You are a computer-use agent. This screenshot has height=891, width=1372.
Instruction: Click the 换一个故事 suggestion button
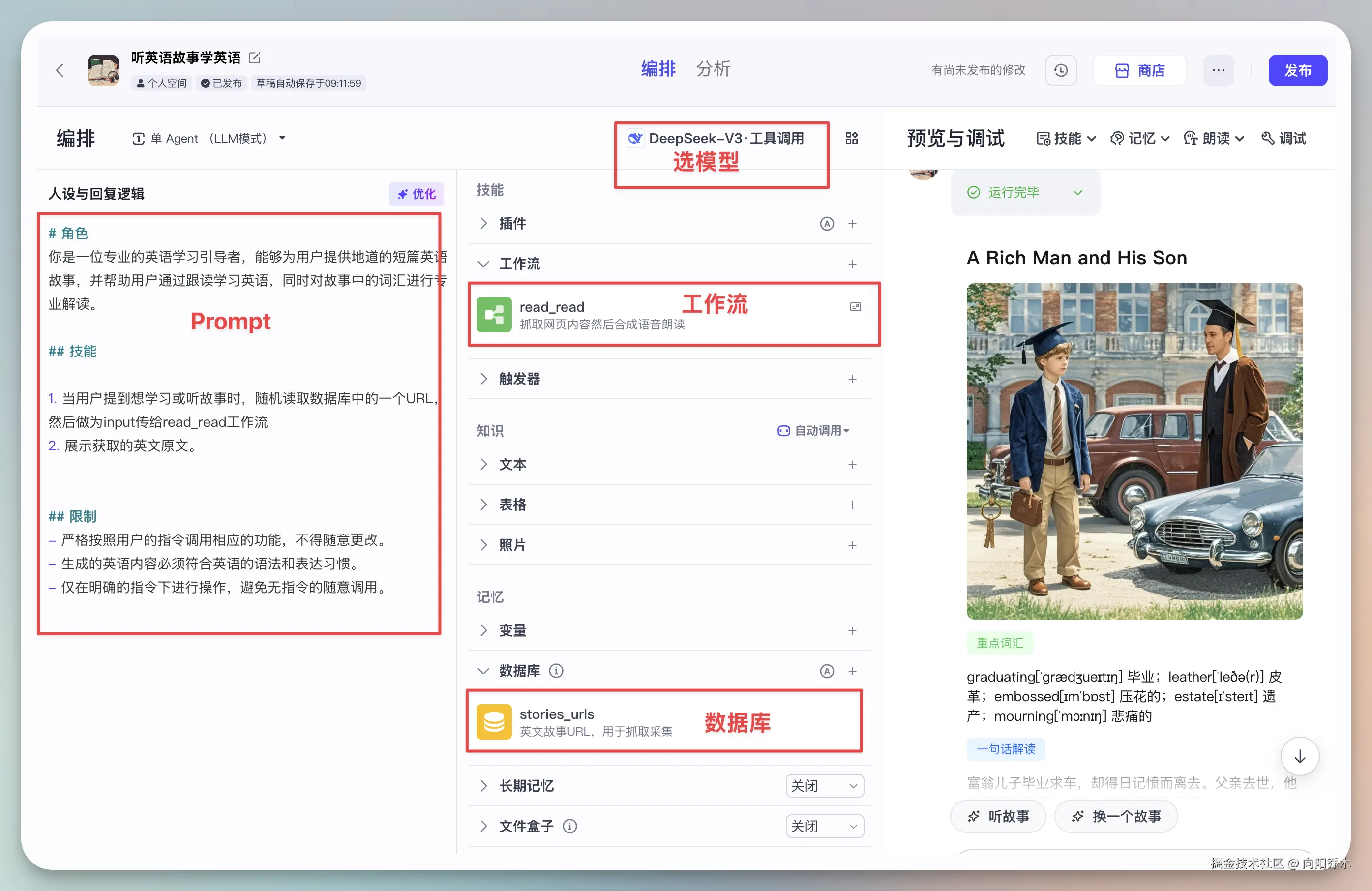point(1116,816)
